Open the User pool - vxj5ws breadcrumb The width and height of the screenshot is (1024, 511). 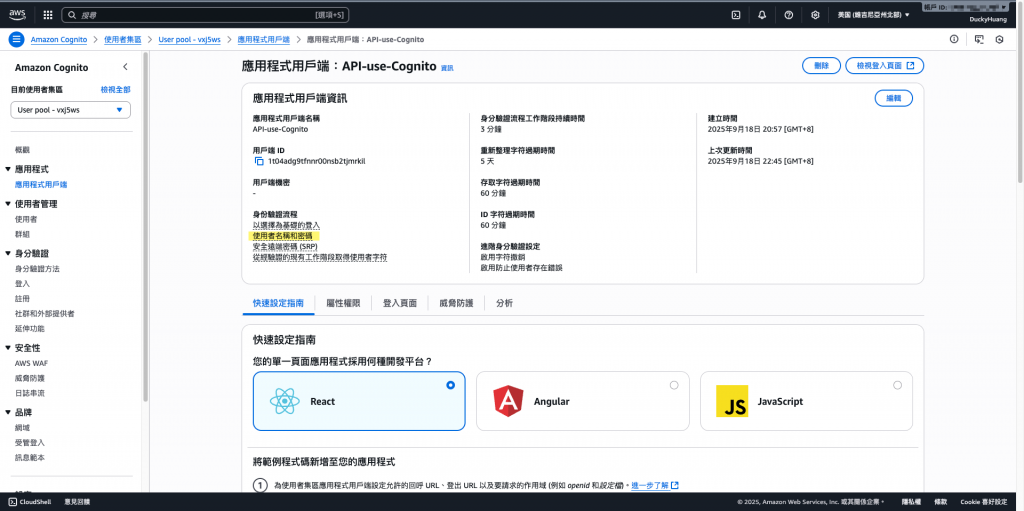click(189, 39)
